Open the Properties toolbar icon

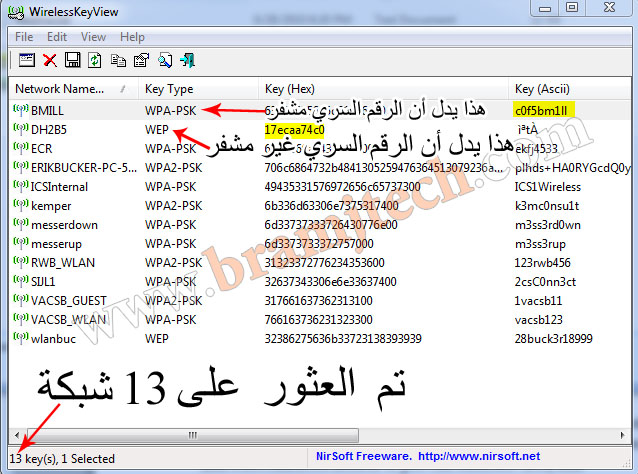pos(139,61)
